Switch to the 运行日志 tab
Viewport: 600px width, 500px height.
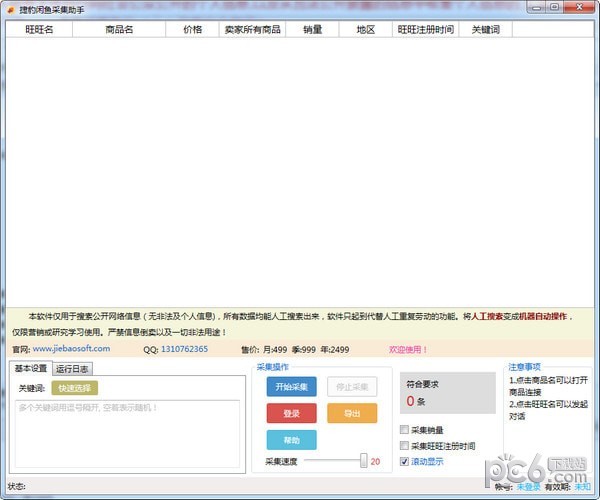tap(72, 369)
